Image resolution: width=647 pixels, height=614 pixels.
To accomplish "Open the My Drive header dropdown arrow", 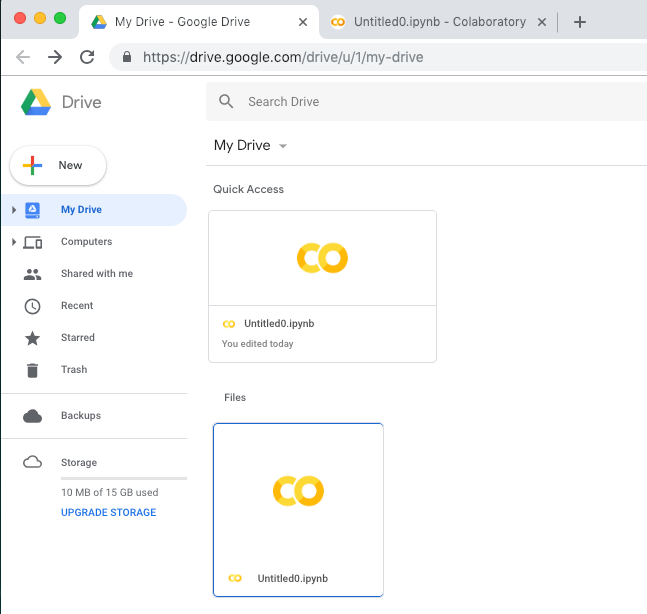I will coord(283,146).
